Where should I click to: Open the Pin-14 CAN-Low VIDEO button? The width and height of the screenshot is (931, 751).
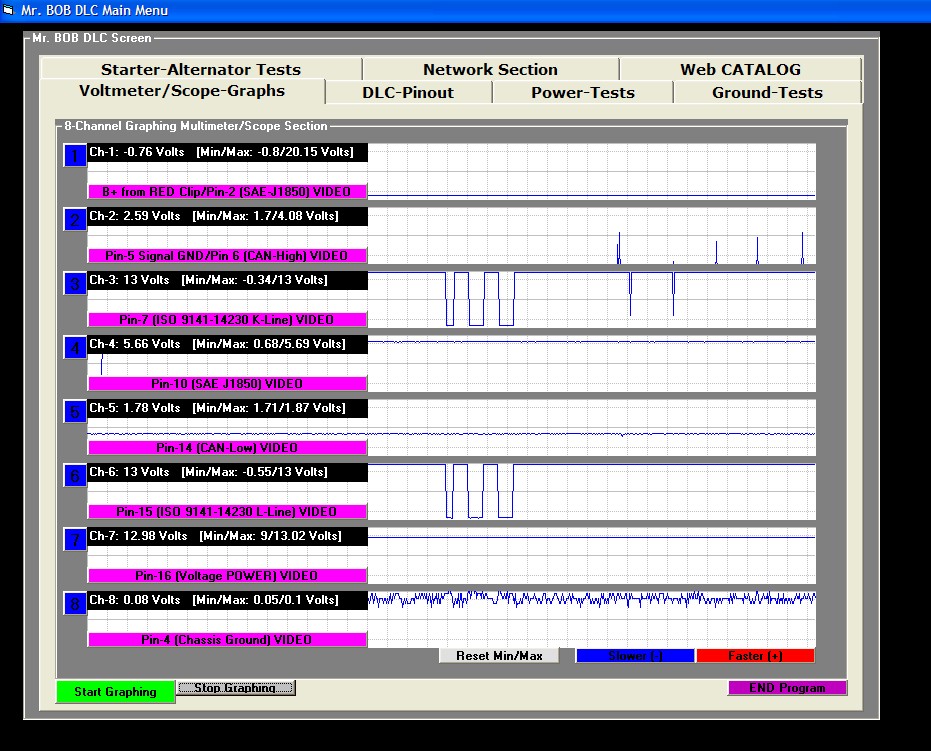point(227,447)
